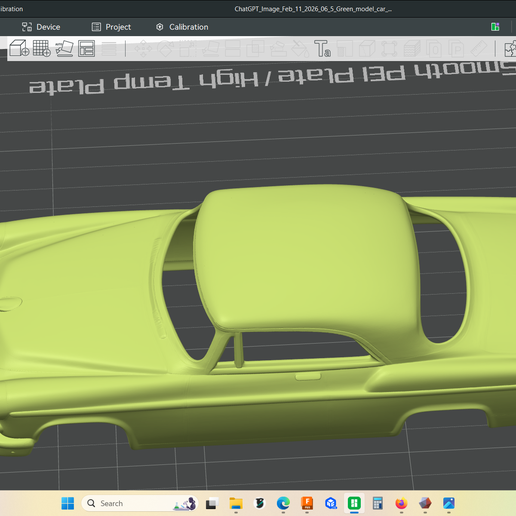Select the Rotate tool icon
The image size is (516, 516).
pyautogui.click(x=165, y=49)
